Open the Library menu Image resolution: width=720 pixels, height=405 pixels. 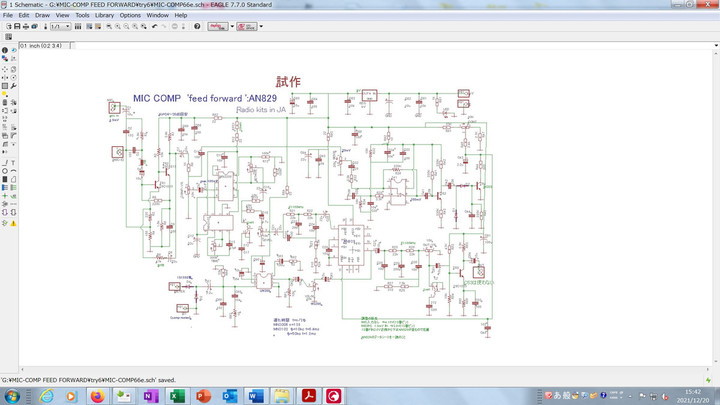(104, 16)
